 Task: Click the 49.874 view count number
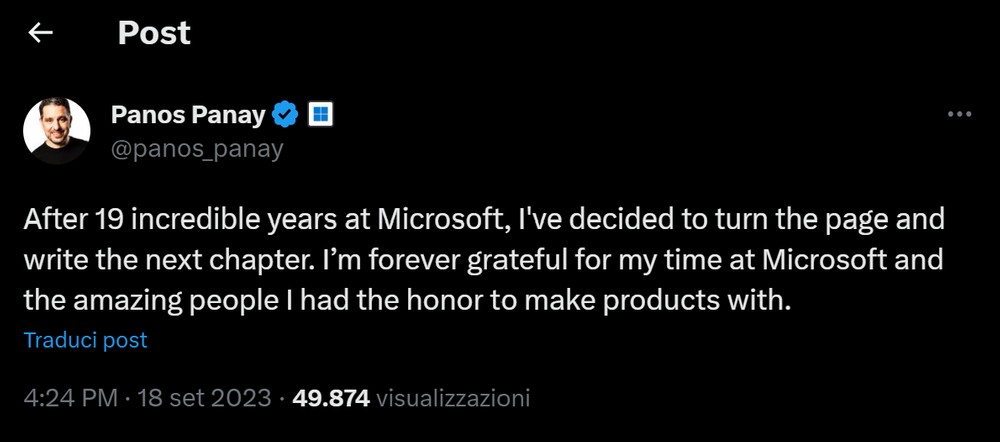[331, 398]
